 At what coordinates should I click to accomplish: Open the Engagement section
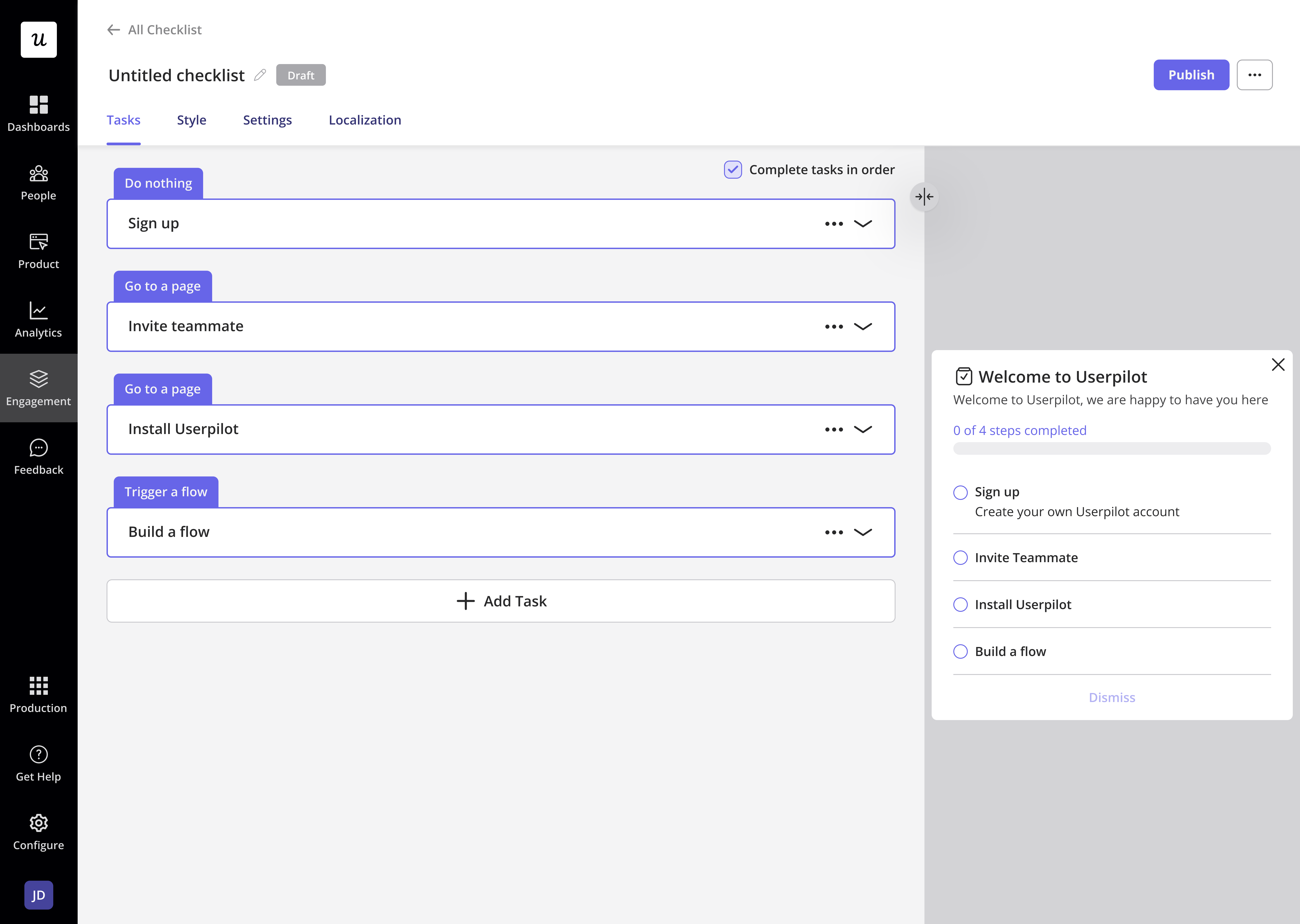[x=39, y=388]
